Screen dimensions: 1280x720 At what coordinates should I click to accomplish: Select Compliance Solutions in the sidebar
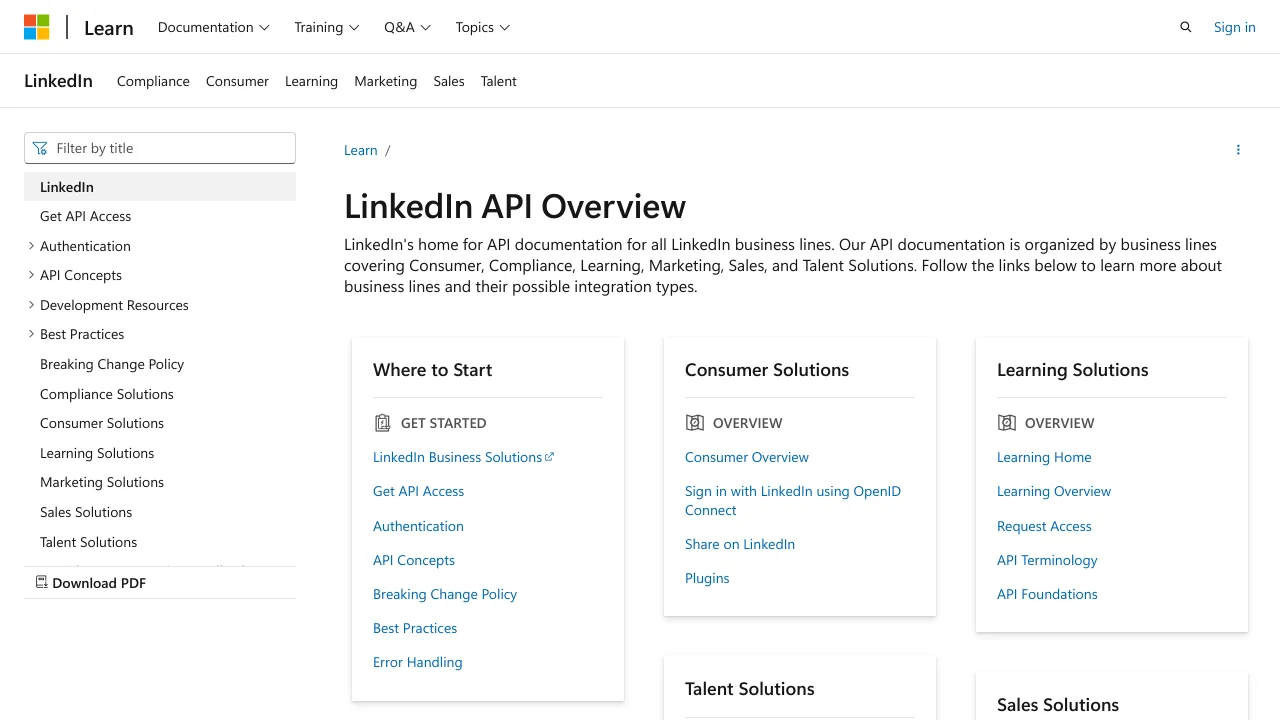coord(107,394)
